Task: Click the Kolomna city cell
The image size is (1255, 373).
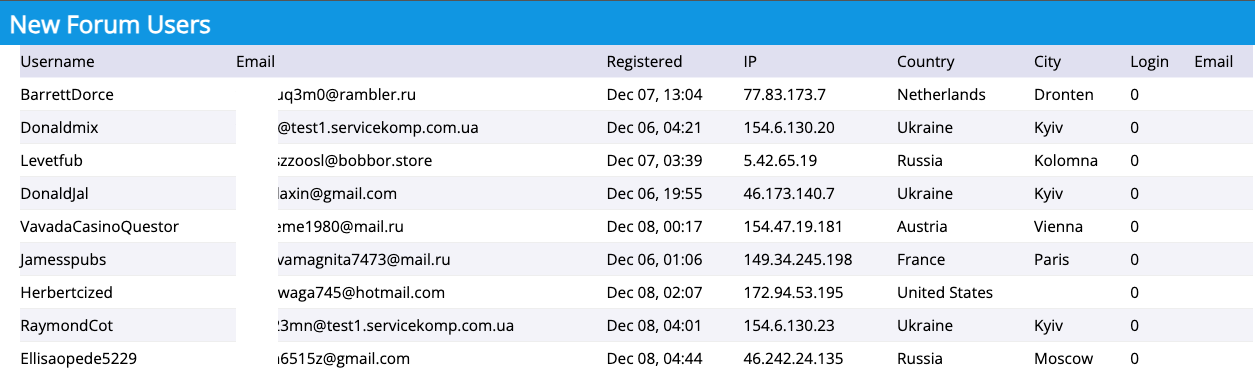Action: click(1066, 161)
